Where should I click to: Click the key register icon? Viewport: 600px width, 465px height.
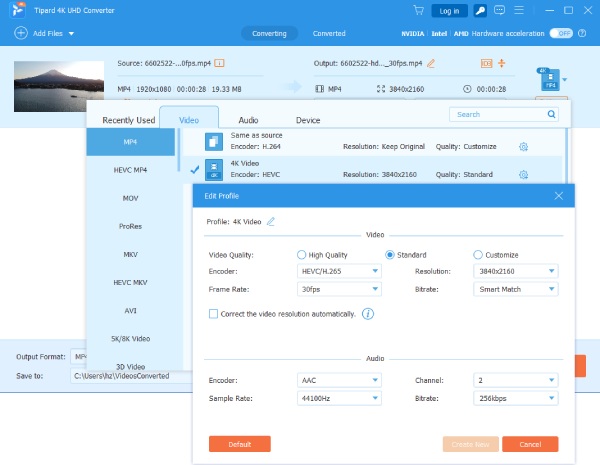point(480,11)
